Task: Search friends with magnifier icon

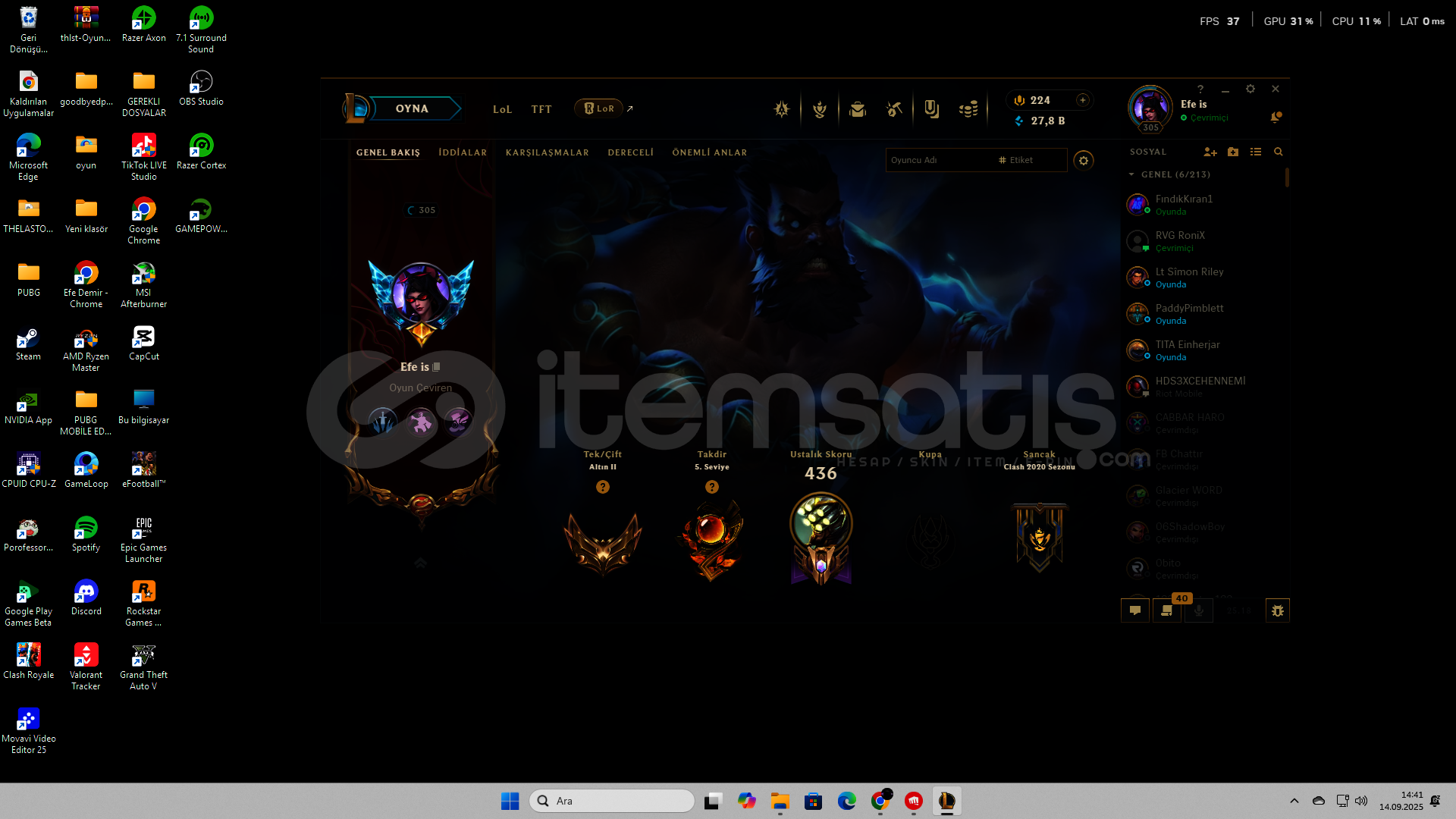Action: pos(1279,152)
